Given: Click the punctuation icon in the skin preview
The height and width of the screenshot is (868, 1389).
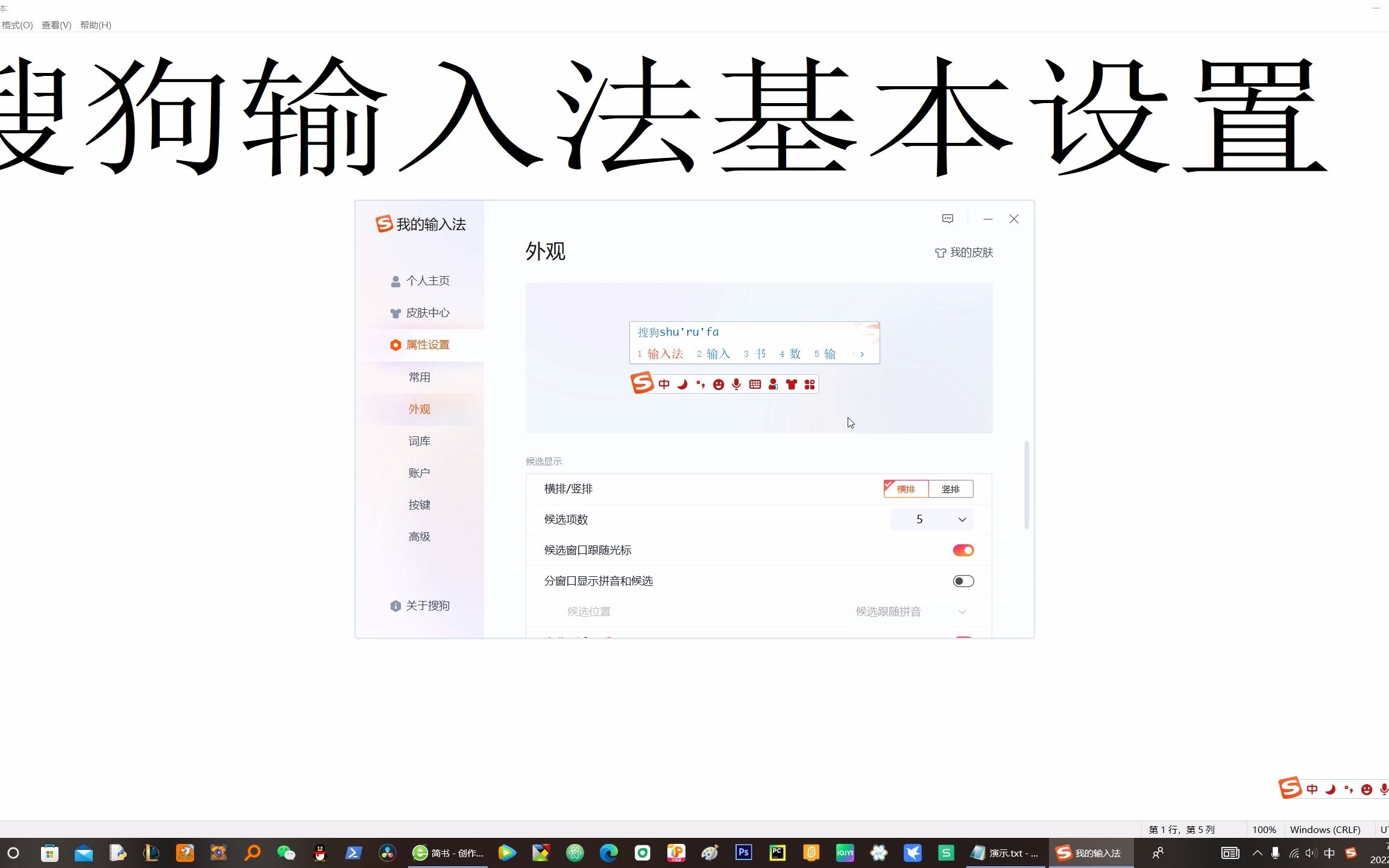Looking at the screenshot, I should (700, 385).
